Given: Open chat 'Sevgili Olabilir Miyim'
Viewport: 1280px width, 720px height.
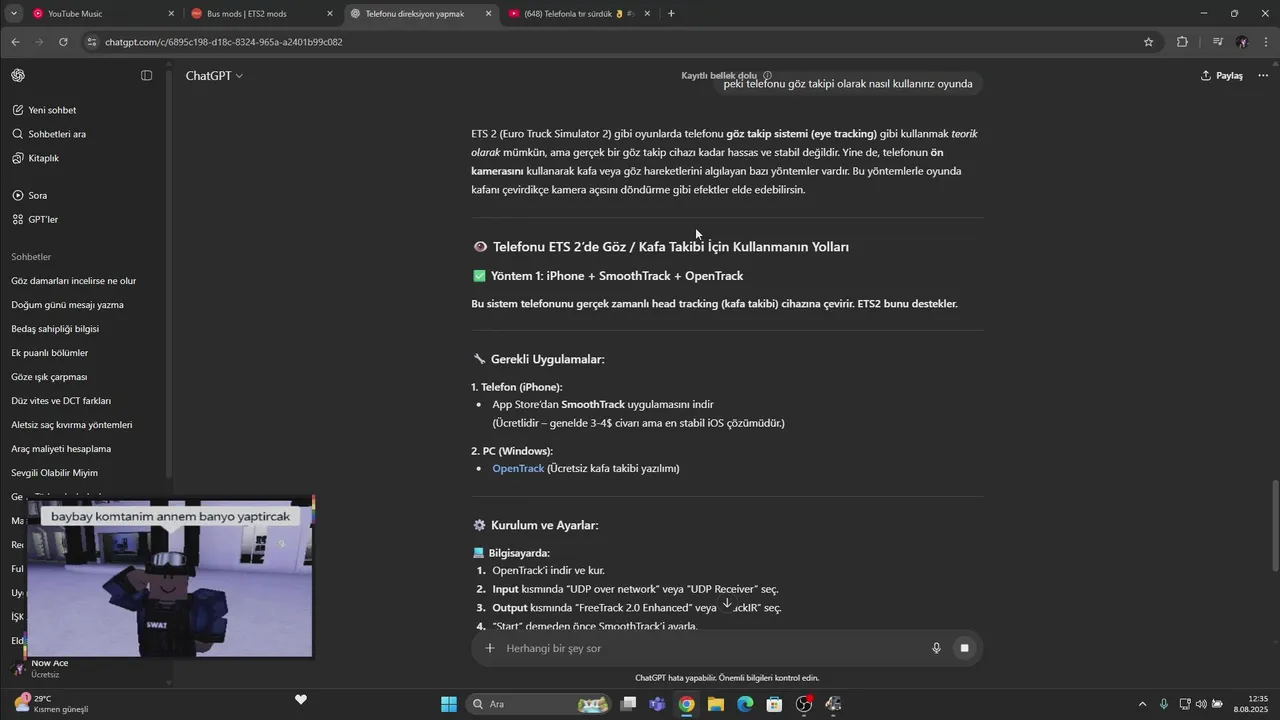Looking at the screenshot, I should (55, 473).
